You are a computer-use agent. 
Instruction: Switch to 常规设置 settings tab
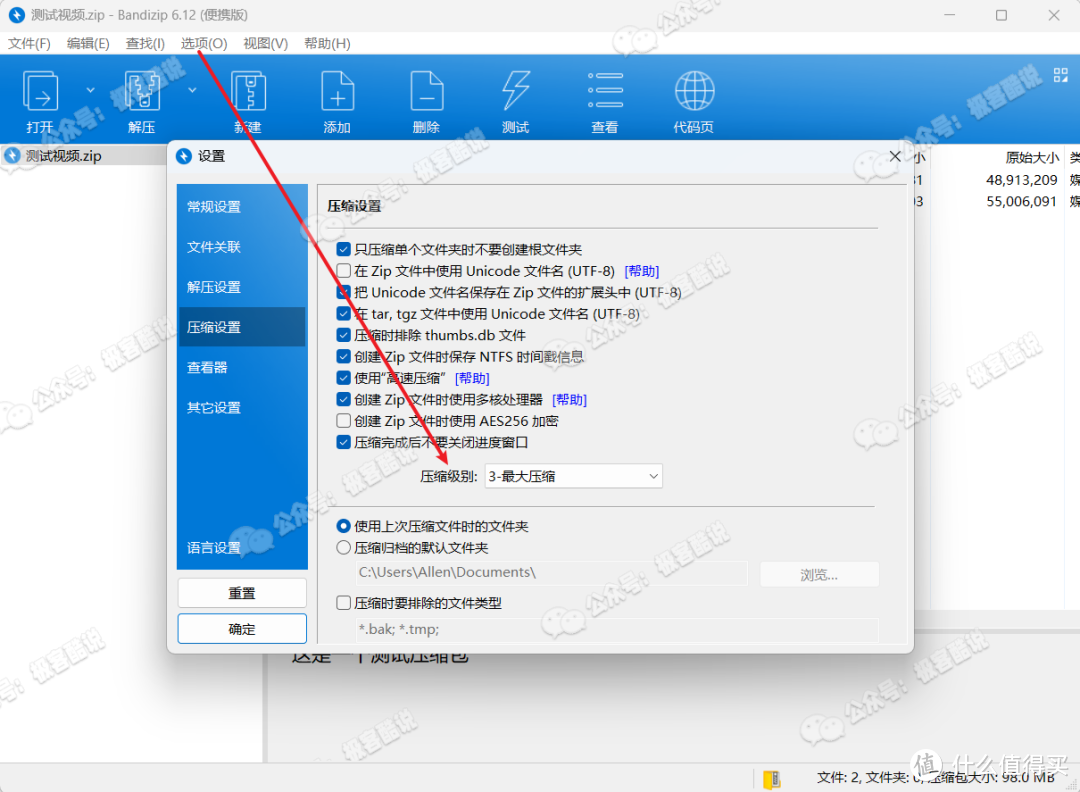tap(241, 207)
